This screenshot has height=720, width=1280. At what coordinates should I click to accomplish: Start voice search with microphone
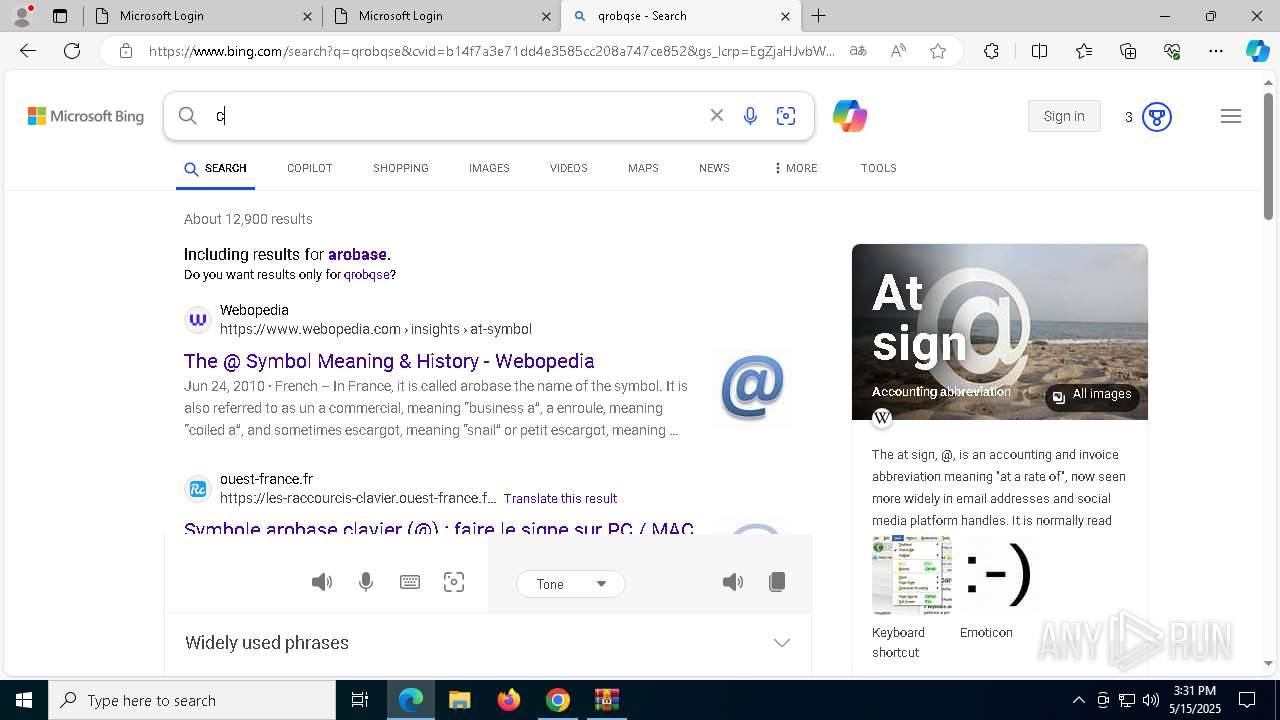click(750, 116)
